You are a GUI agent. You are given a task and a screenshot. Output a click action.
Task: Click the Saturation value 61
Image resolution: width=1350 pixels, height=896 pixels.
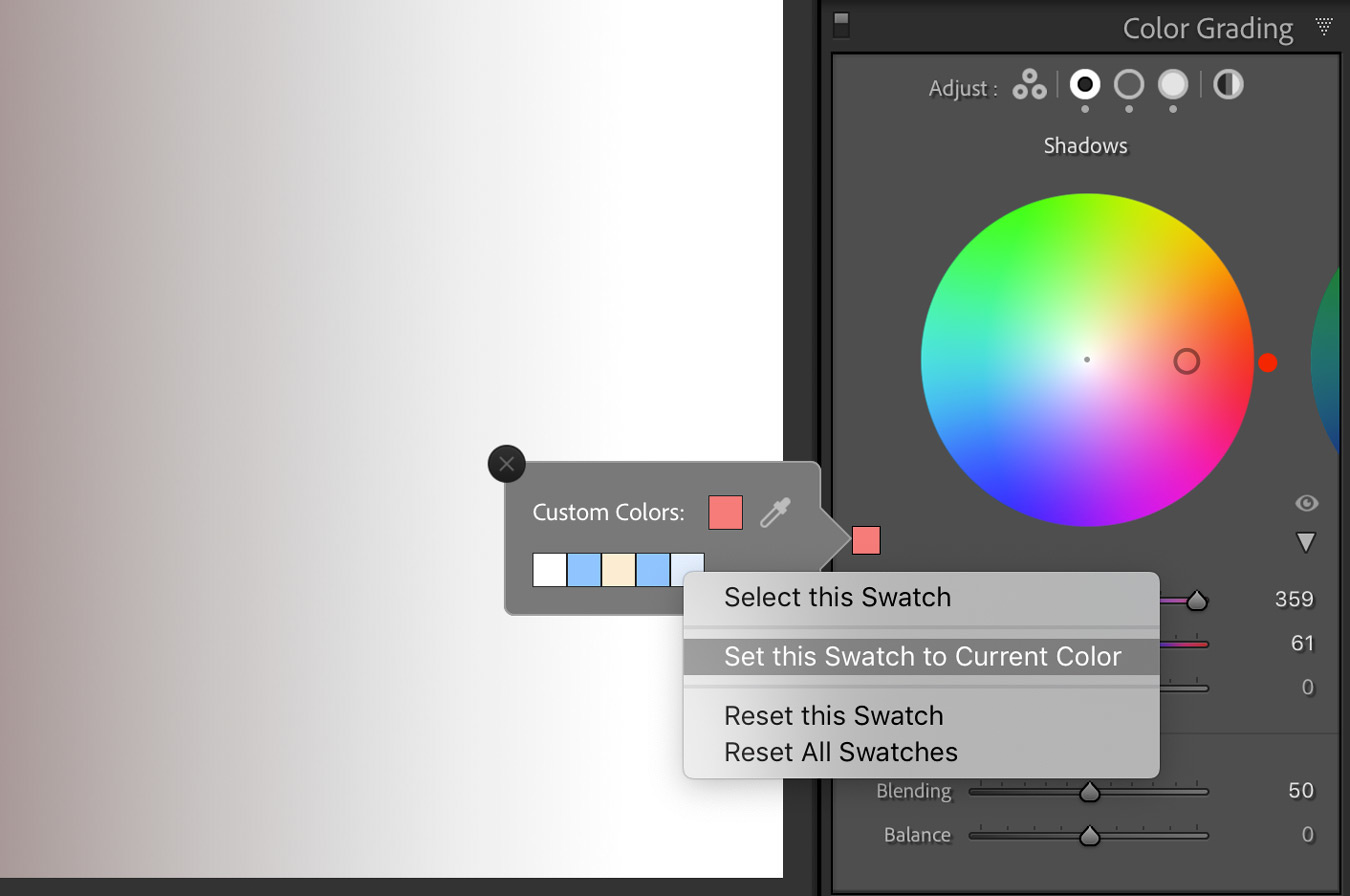tap(1302, 644)
